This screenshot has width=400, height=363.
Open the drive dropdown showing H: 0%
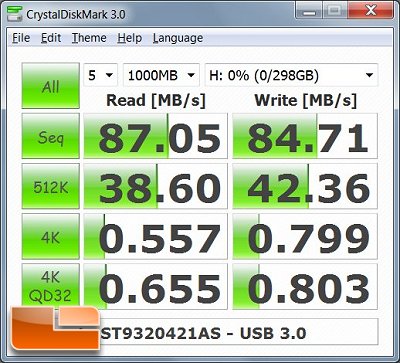(x=292, y=75)
